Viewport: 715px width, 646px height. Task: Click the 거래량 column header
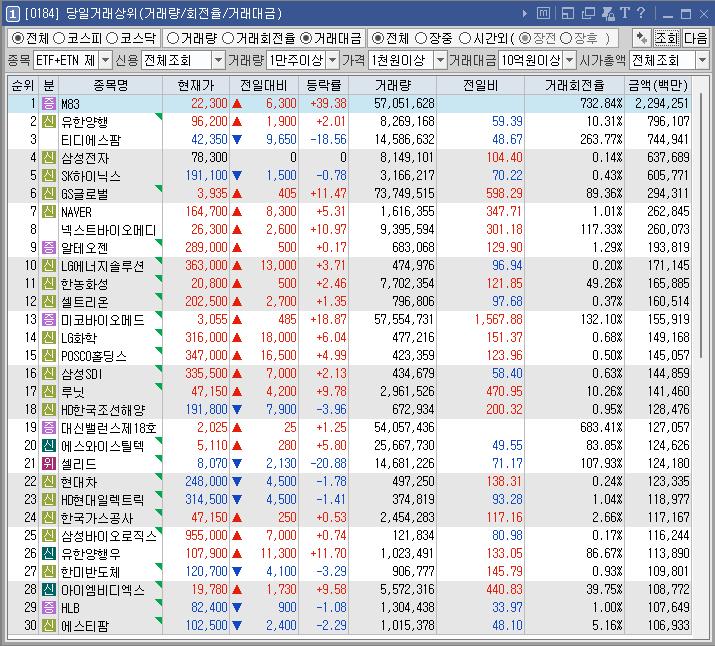[393, 85]
